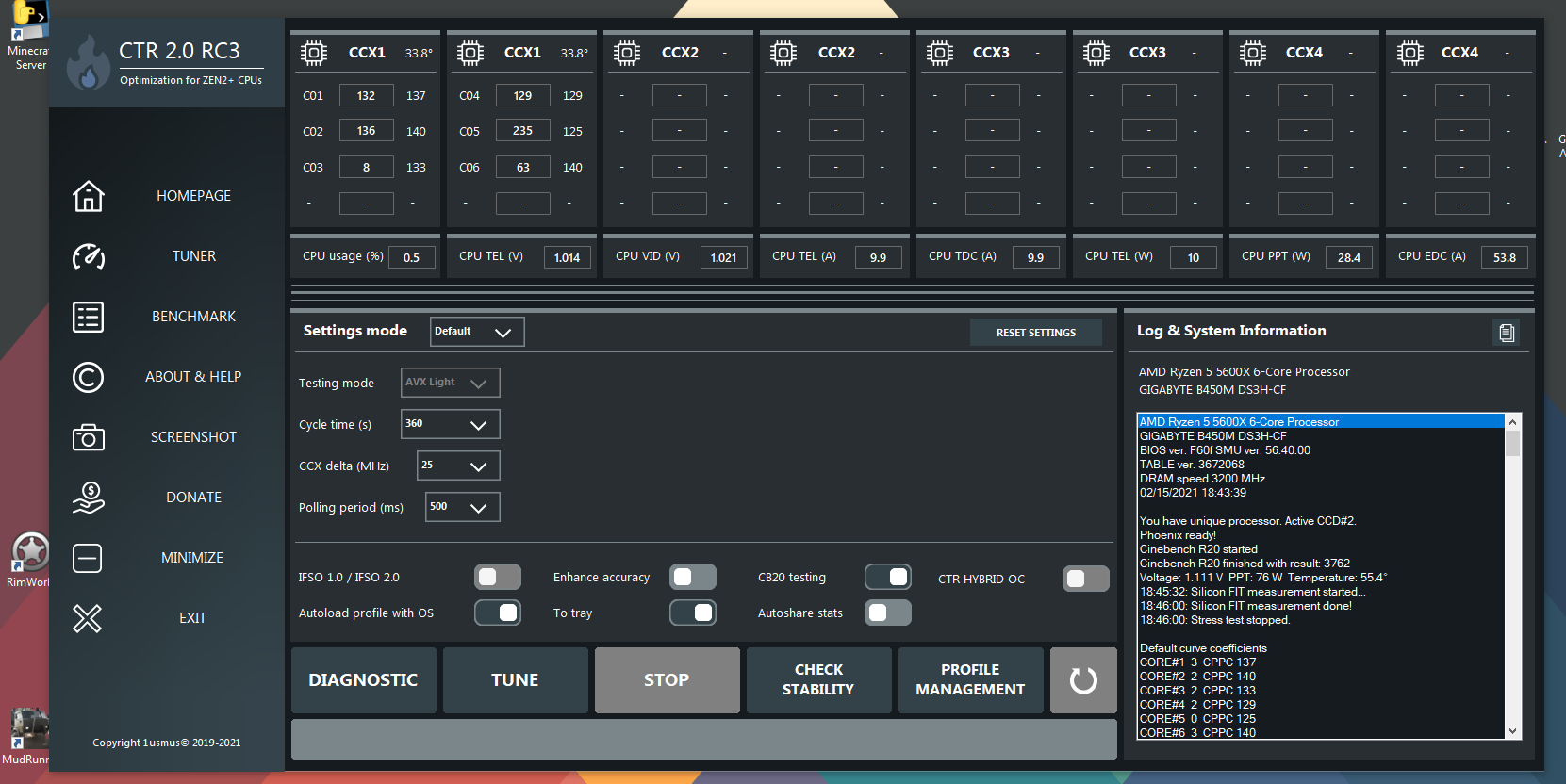
Task: Click the CPU TDC (A) value box
Action: 1036,257
